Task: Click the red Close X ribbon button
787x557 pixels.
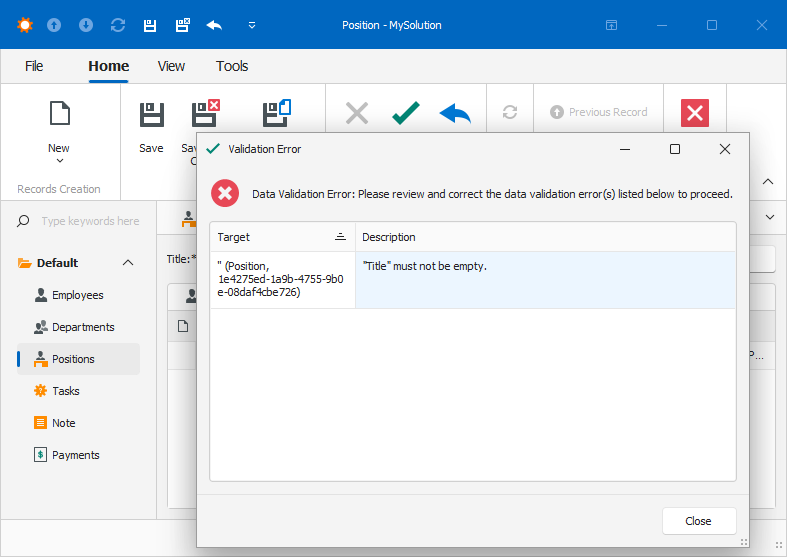Action: 695,113
